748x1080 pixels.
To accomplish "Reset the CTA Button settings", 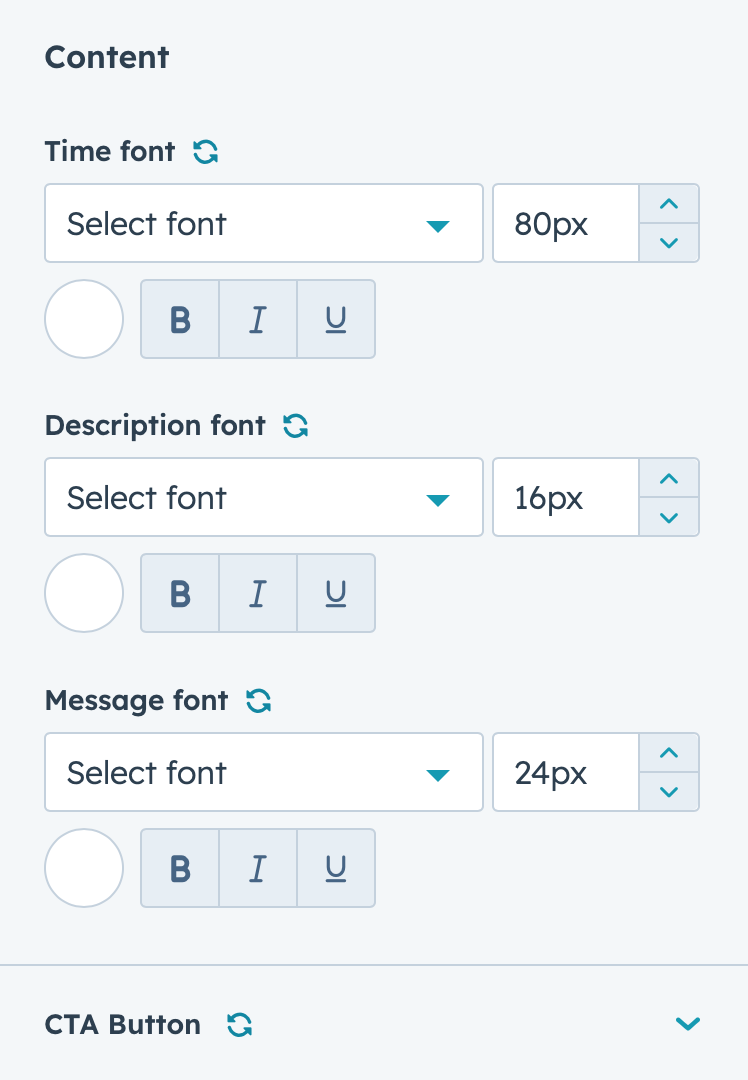I will (x=239, y=1025).
